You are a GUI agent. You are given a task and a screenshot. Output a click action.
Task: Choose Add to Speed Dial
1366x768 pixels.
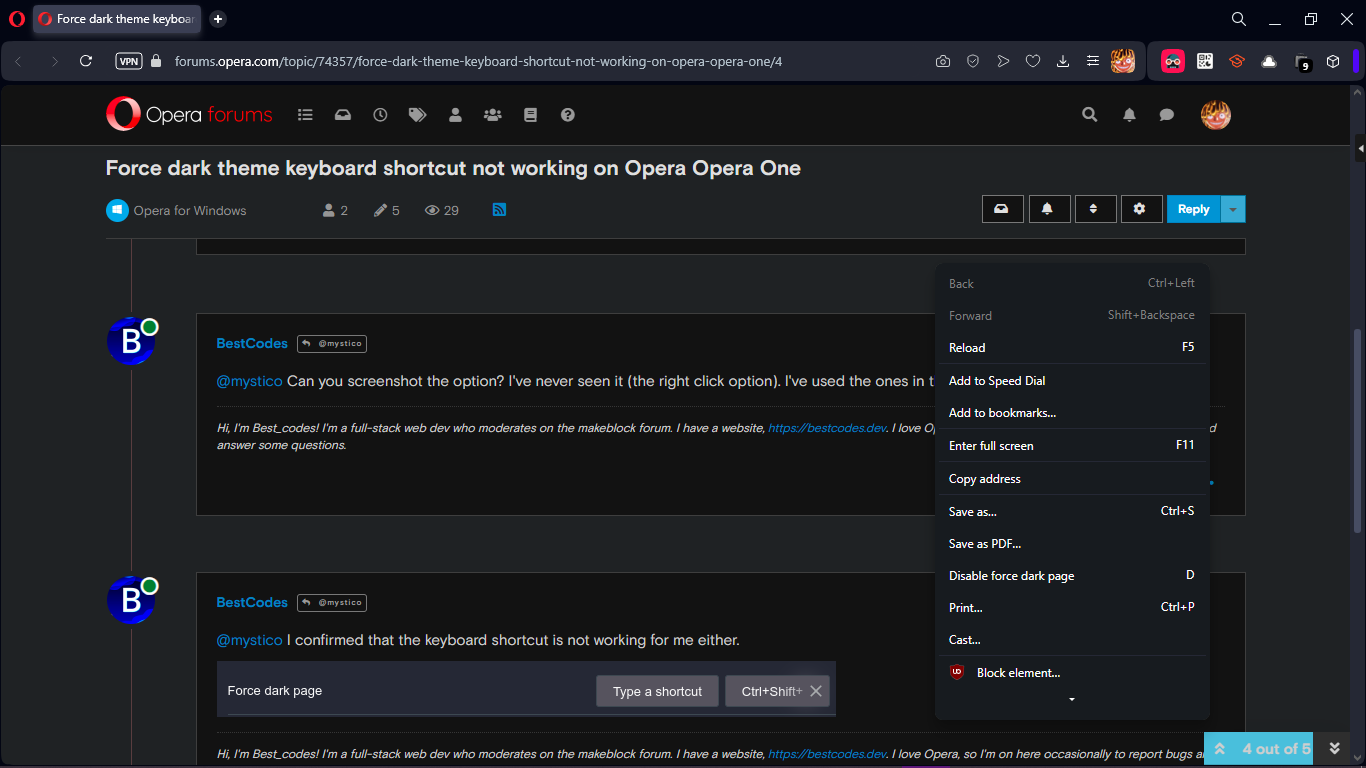click(x=1072, y=381)
